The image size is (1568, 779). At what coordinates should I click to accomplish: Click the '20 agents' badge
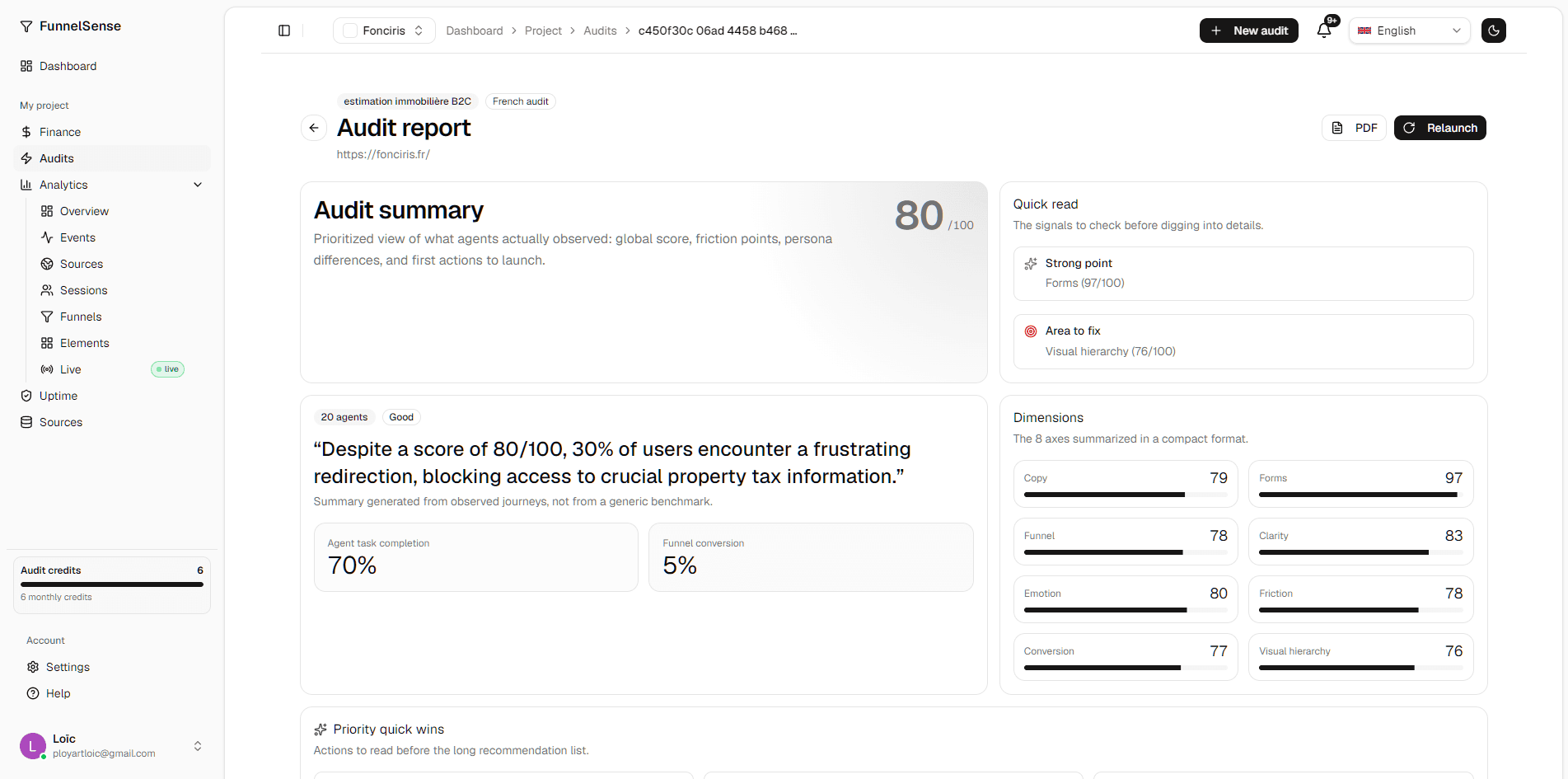(344, 417)
